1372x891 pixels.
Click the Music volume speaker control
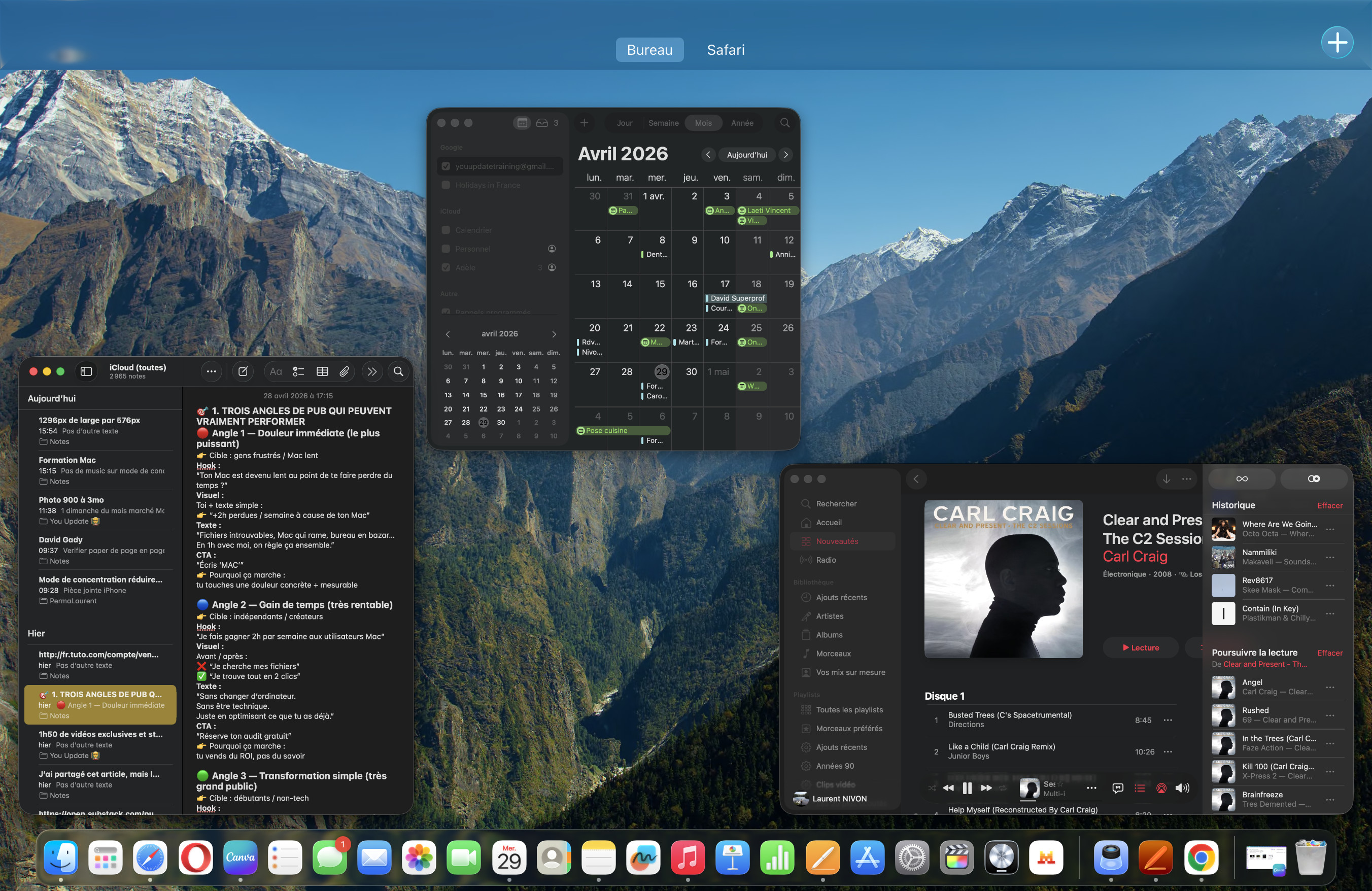click(1182, 788)
